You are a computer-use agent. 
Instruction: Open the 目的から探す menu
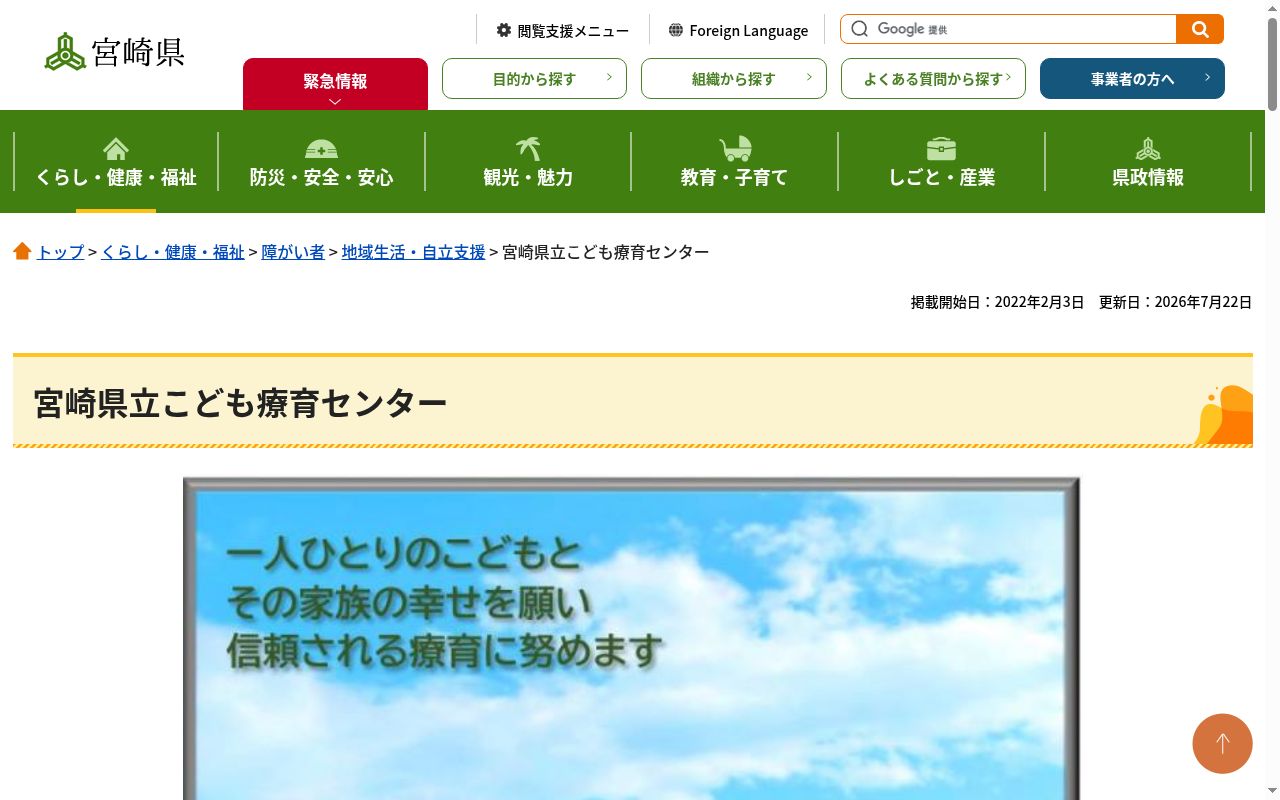click(534, 79)
